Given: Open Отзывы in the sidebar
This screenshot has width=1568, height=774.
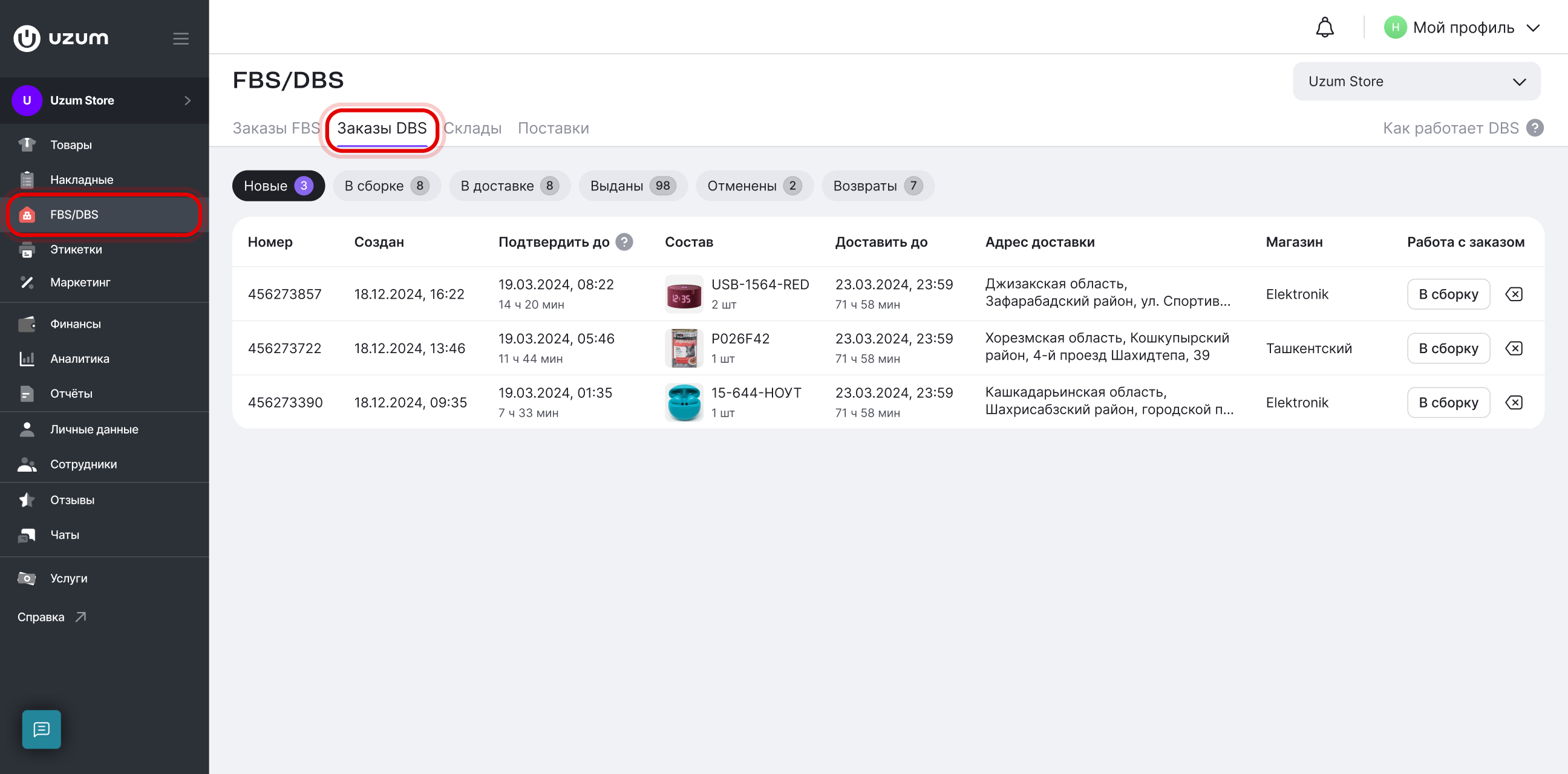Looking at the screenshot, I should [x=105, y=500].
